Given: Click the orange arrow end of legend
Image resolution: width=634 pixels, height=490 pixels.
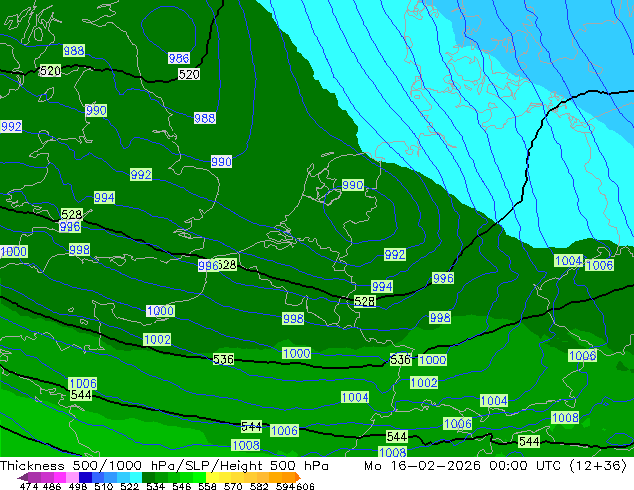Looking at the screenshot, I should pos(298,478).
